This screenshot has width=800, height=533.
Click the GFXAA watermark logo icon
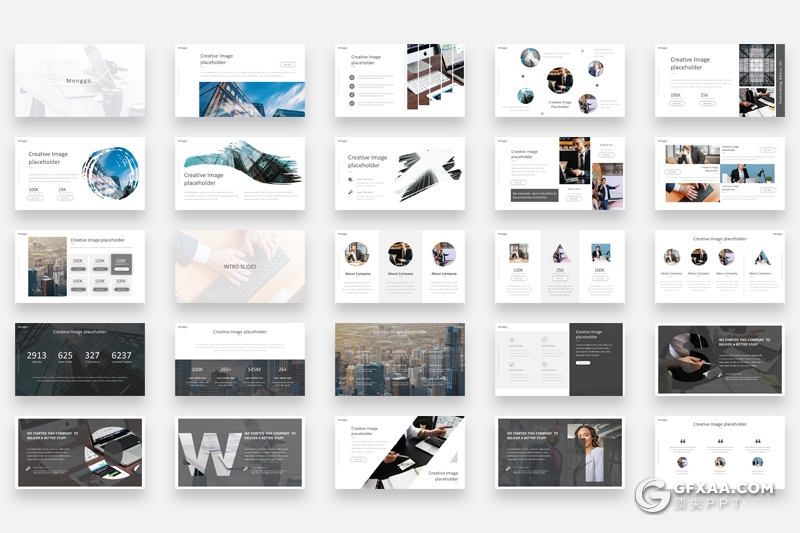pyautogui.click(x=654, y=495)
